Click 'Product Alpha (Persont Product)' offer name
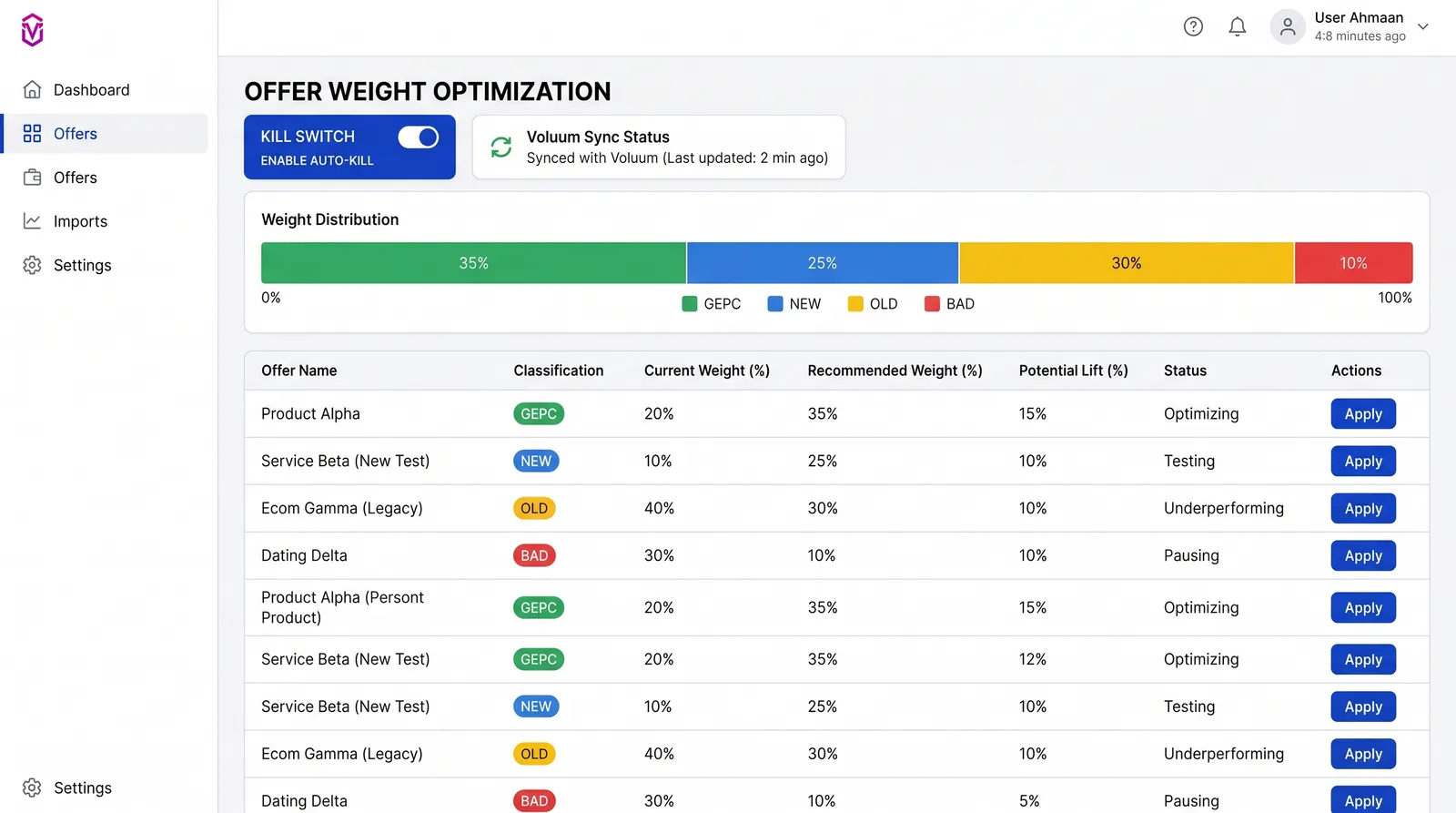The image size is (1456, 813). click(342, 607)
